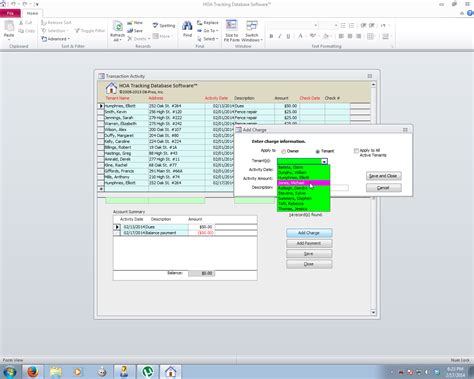This screenshot has height=379, width=474.
Task: Click the Cut icon in the ribbon
Action: 25,23
